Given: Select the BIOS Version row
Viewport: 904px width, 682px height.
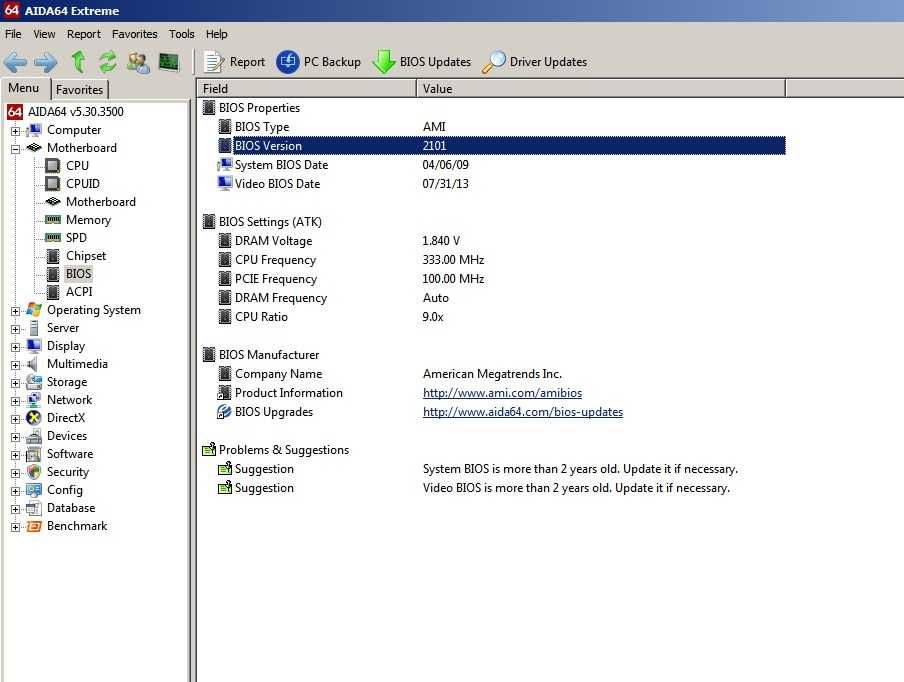Looking at the screenshot, I should tap(501, 146).
